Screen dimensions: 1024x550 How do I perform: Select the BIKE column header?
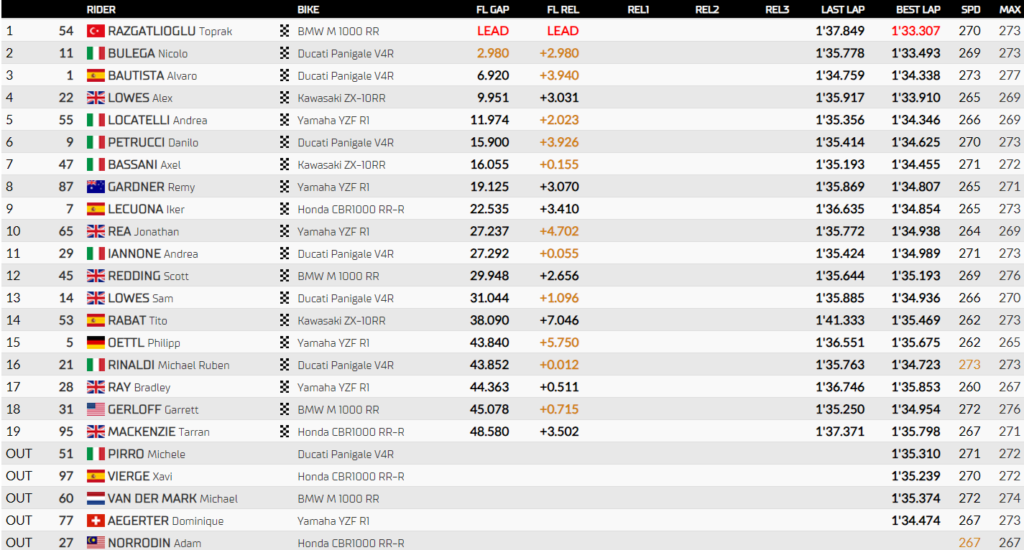point(309,9)
